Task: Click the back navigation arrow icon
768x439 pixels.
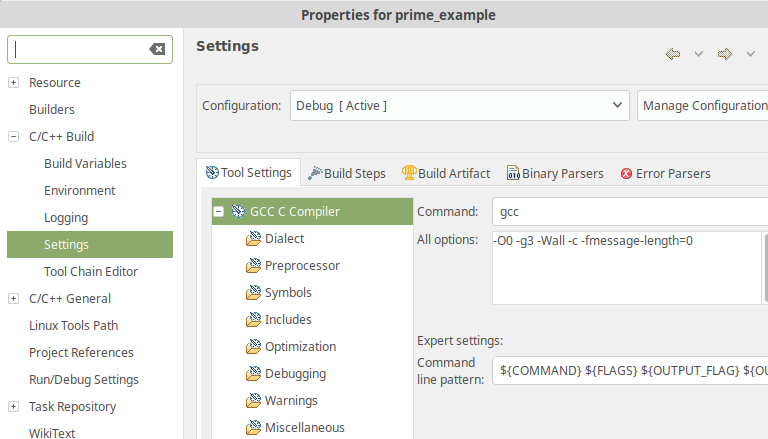Action: [x=673, y=53]
